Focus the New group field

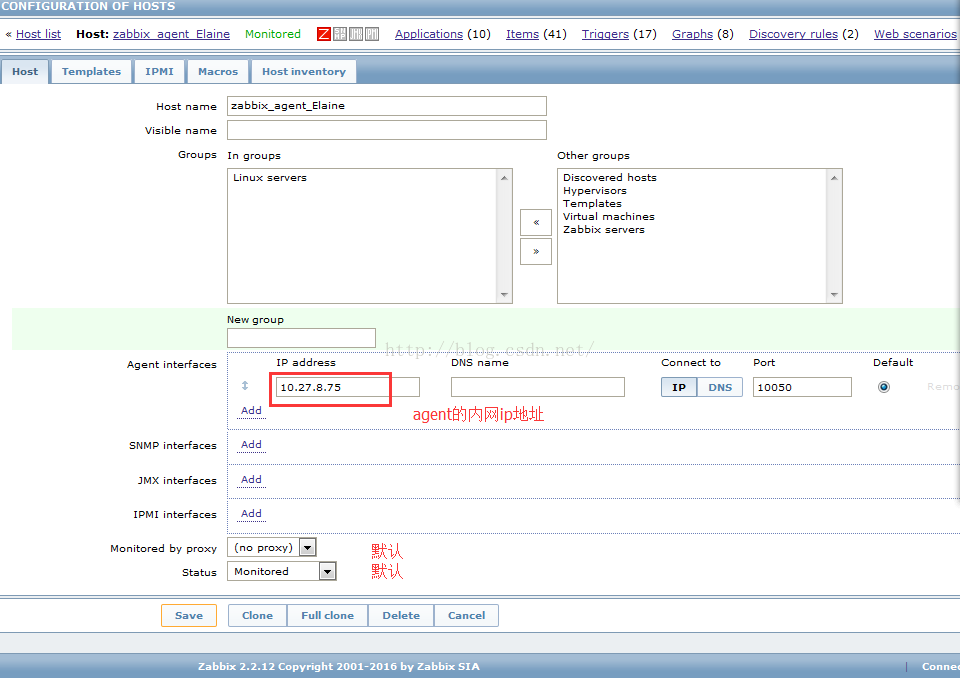[301, 338]
